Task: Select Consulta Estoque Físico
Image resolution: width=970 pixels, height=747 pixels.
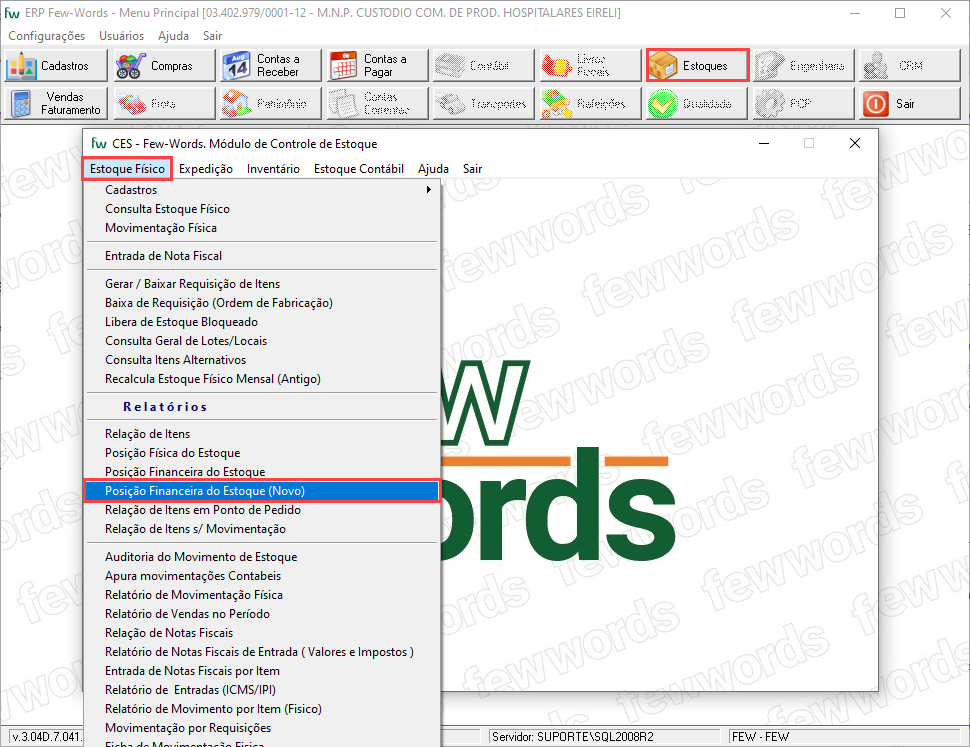Action: coord(262,209)
